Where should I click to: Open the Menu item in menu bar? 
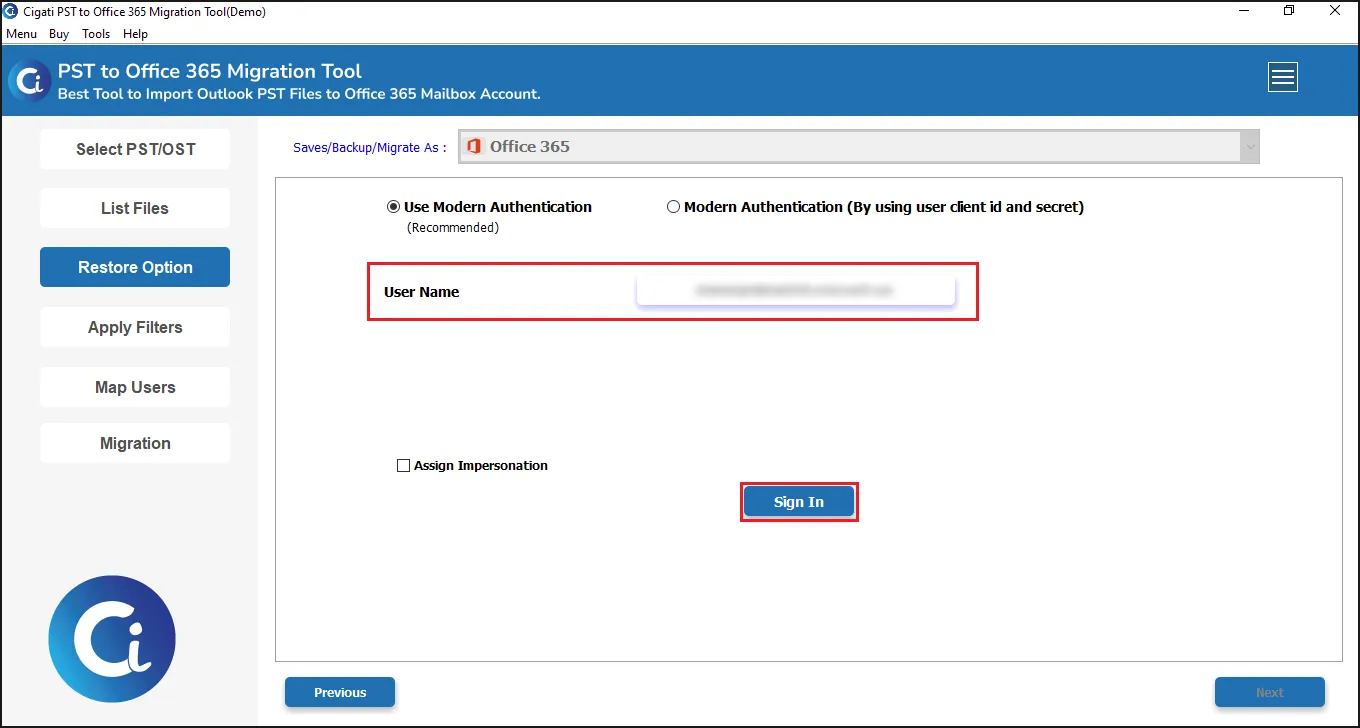21,34
